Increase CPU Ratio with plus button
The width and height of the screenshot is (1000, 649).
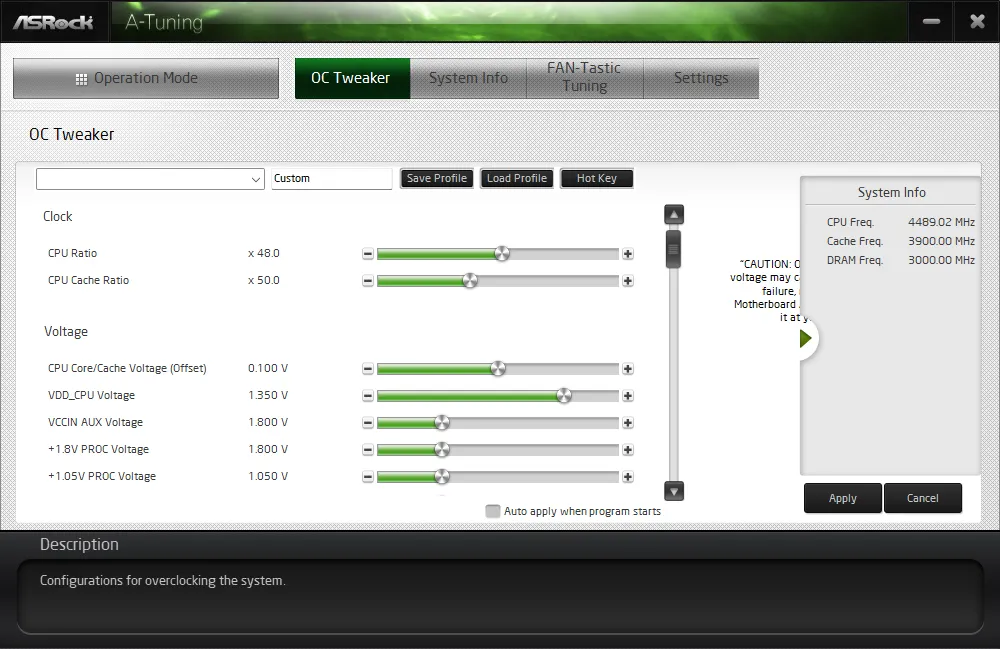(628, 254)
